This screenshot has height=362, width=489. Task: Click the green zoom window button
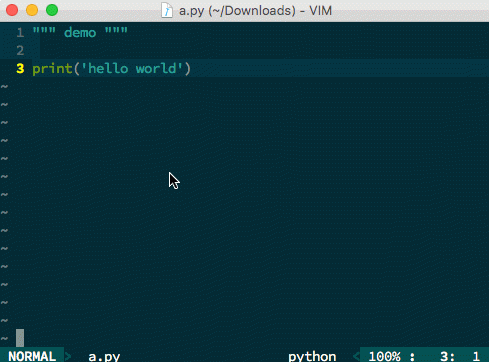pos(52,10)
